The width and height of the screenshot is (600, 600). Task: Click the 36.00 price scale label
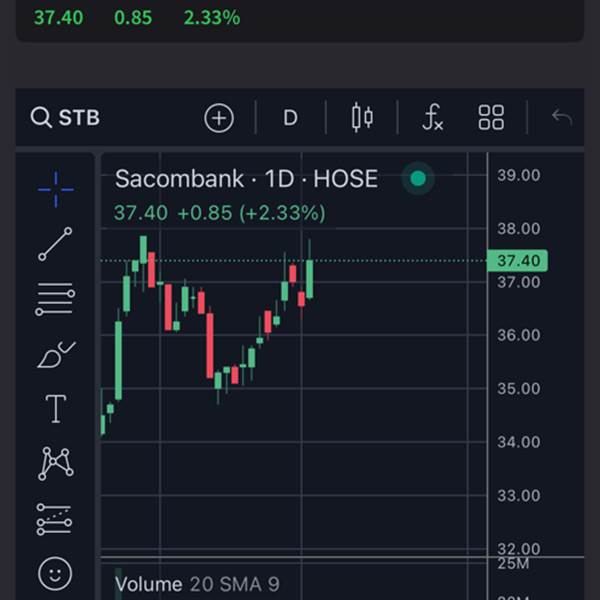(x=519, y=335)
